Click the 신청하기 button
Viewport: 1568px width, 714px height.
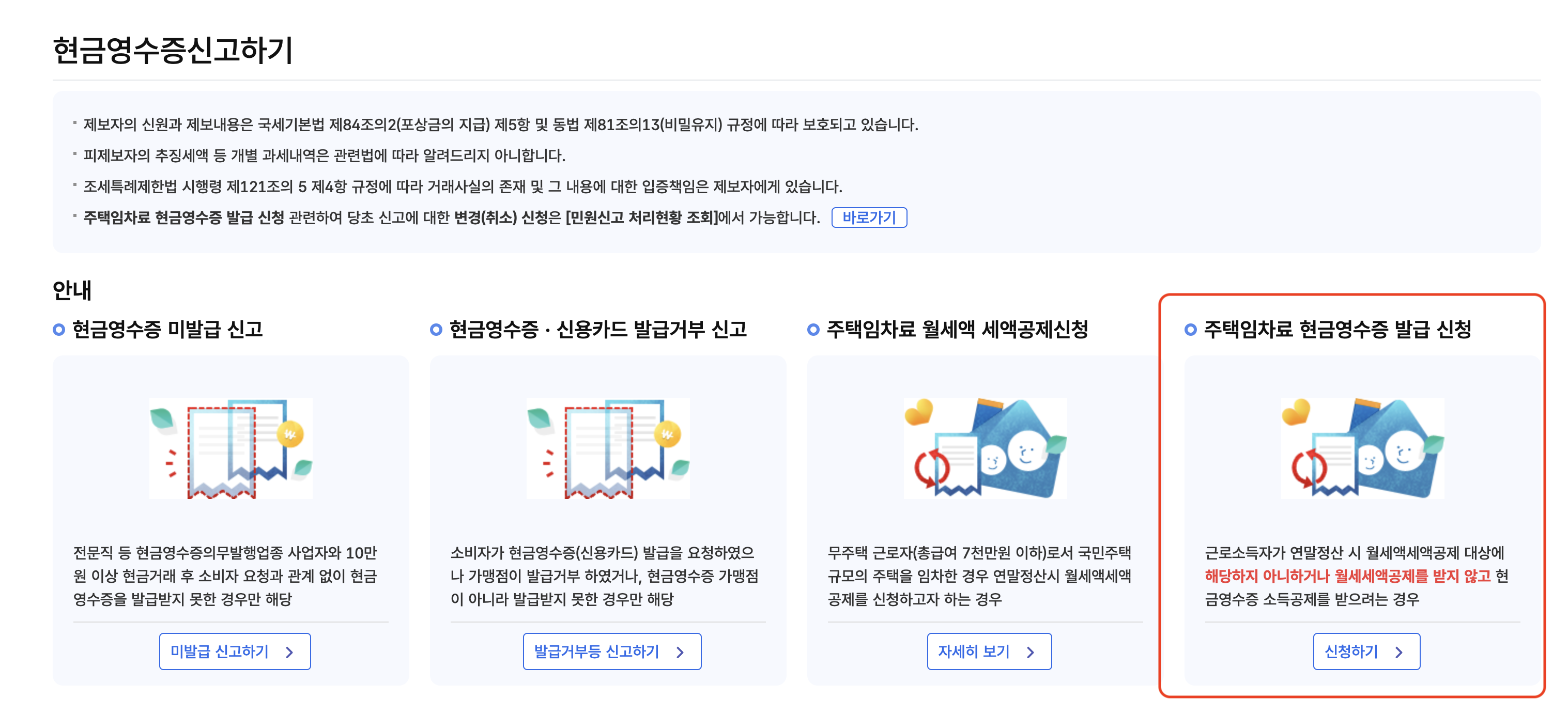click(1366, 651)
